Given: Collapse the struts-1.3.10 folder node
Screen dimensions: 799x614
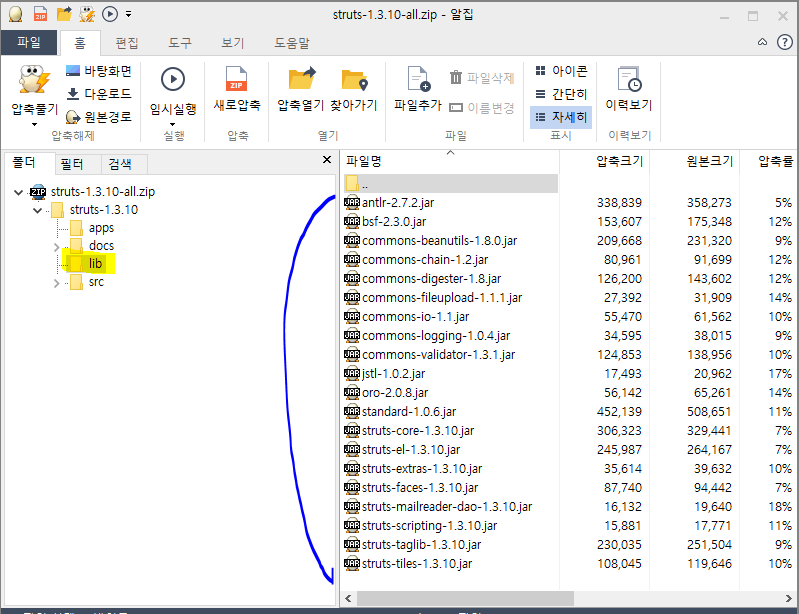Looking at the screenshot, I should (x=37, y=210).
